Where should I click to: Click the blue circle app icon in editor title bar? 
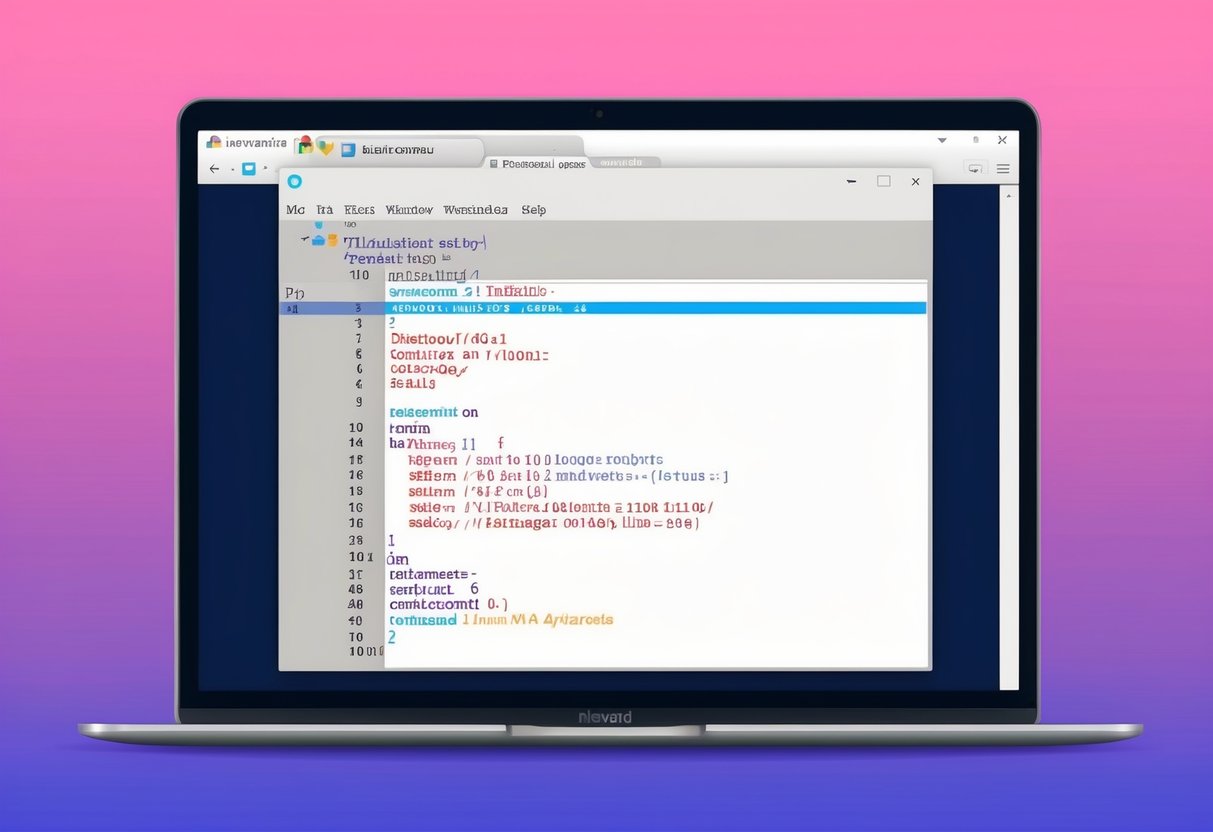pos(294,181)
